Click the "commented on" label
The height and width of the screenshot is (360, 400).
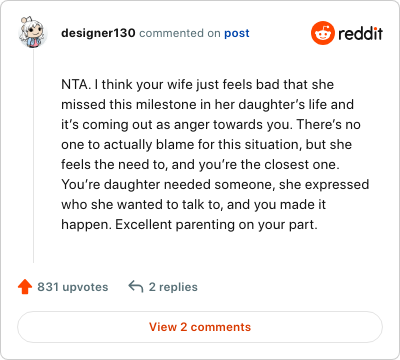pyautogui.click(x=180, y=33)
